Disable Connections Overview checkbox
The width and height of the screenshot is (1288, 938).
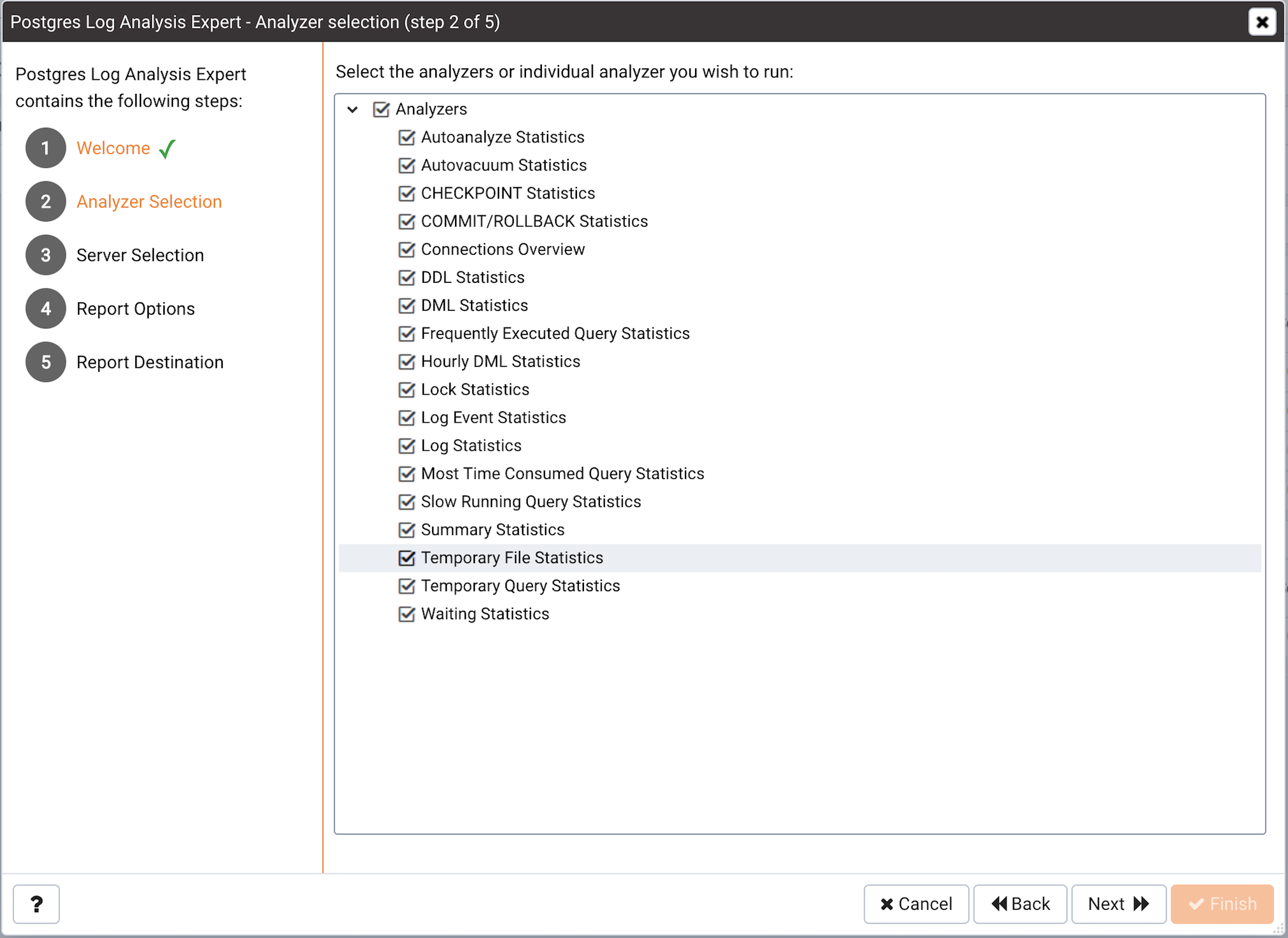point(407,250)
